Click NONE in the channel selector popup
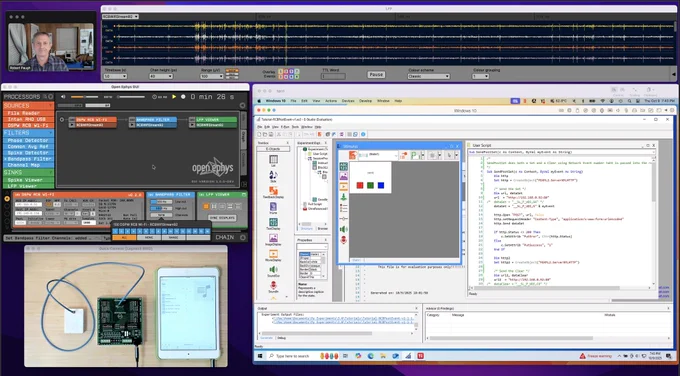Viewport: 680px width, 376px height. (149, 238)
